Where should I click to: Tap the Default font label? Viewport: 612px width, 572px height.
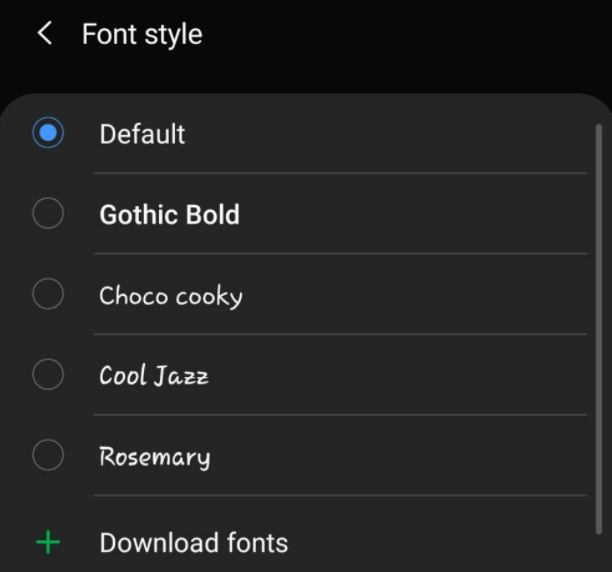pyautogui.click(x=142, y=134)
